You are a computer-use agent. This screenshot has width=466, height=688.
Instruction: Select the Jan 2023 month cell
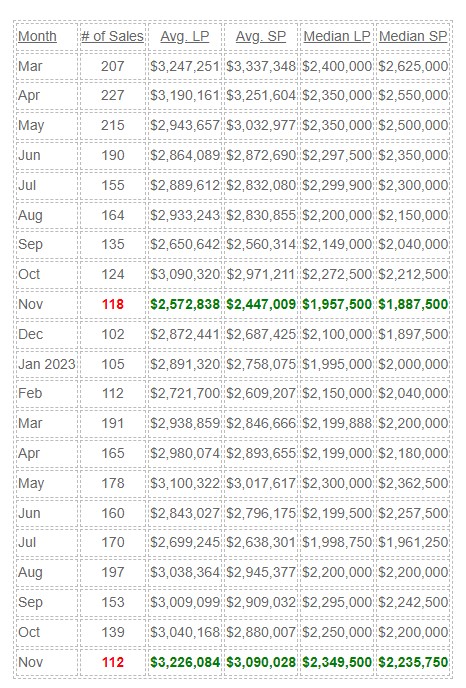(47, 364)
